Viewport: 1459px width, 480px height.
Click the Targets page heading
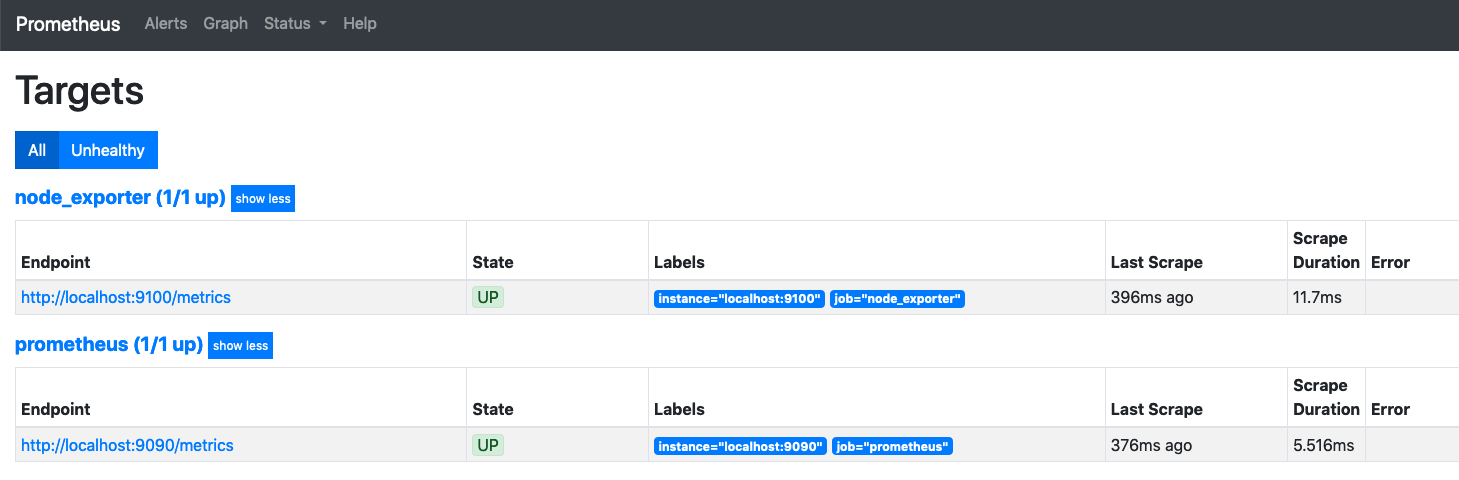point(80,91)
